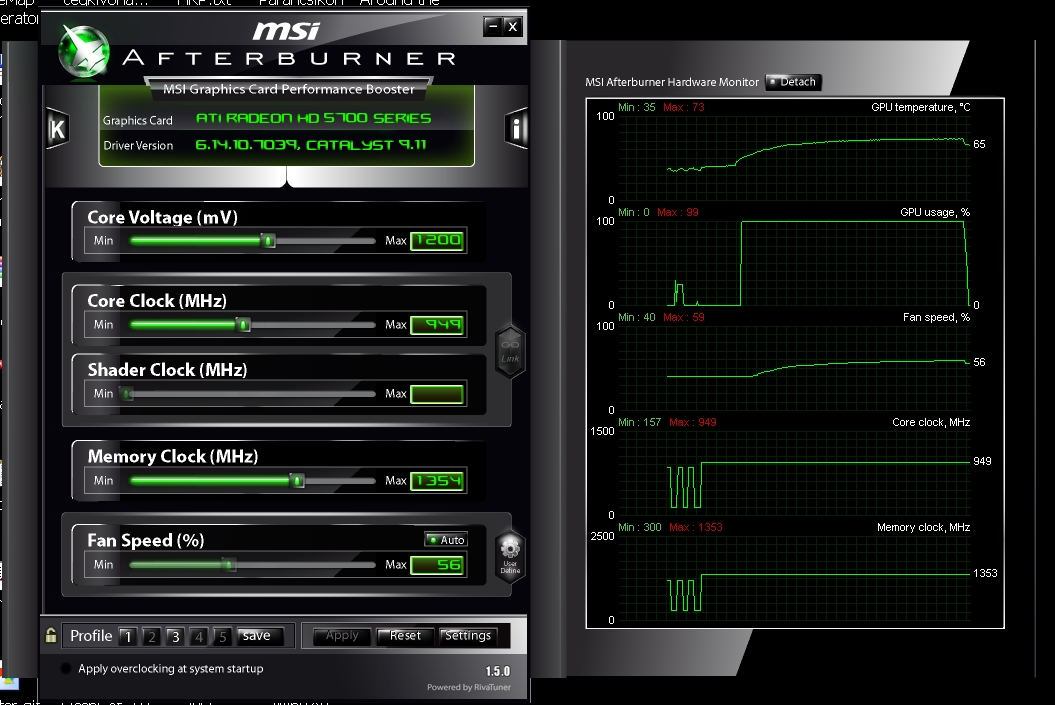1055x705 pixels.
Task: Click the Fan Speed value field 56
Action: pyautogui.click(x=437, y=564)
